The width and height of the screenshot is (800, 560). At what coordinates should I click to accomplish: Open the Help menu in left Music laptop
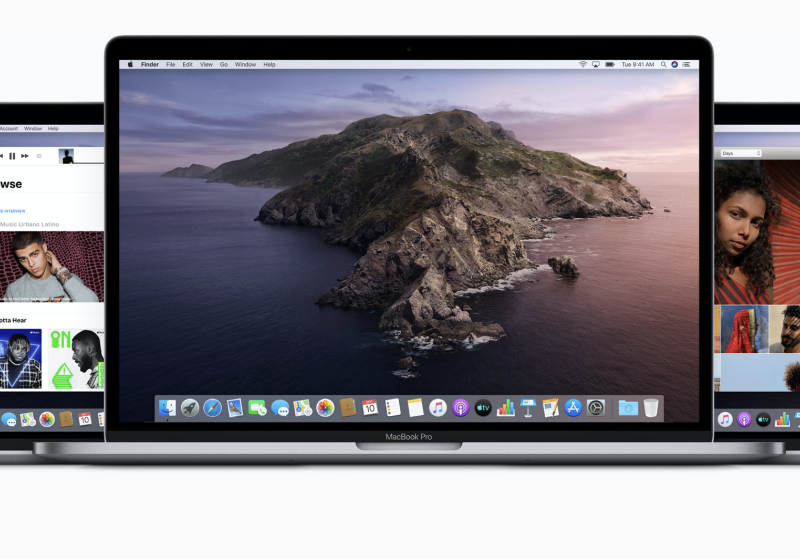(x=53, y=129)
